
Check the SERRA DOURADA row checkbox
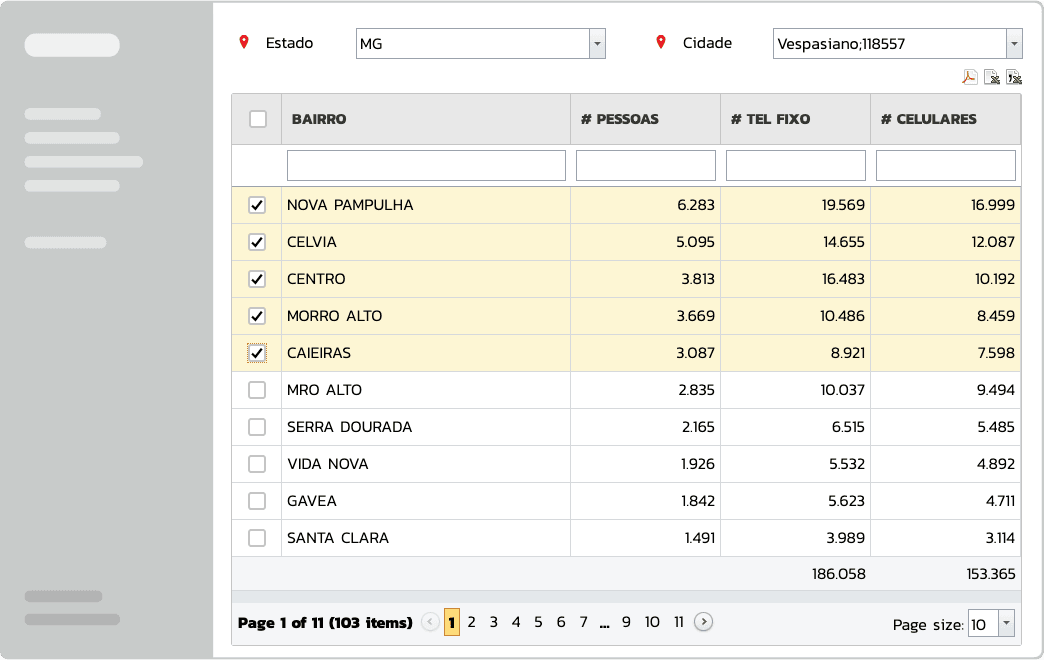[257, 427]
